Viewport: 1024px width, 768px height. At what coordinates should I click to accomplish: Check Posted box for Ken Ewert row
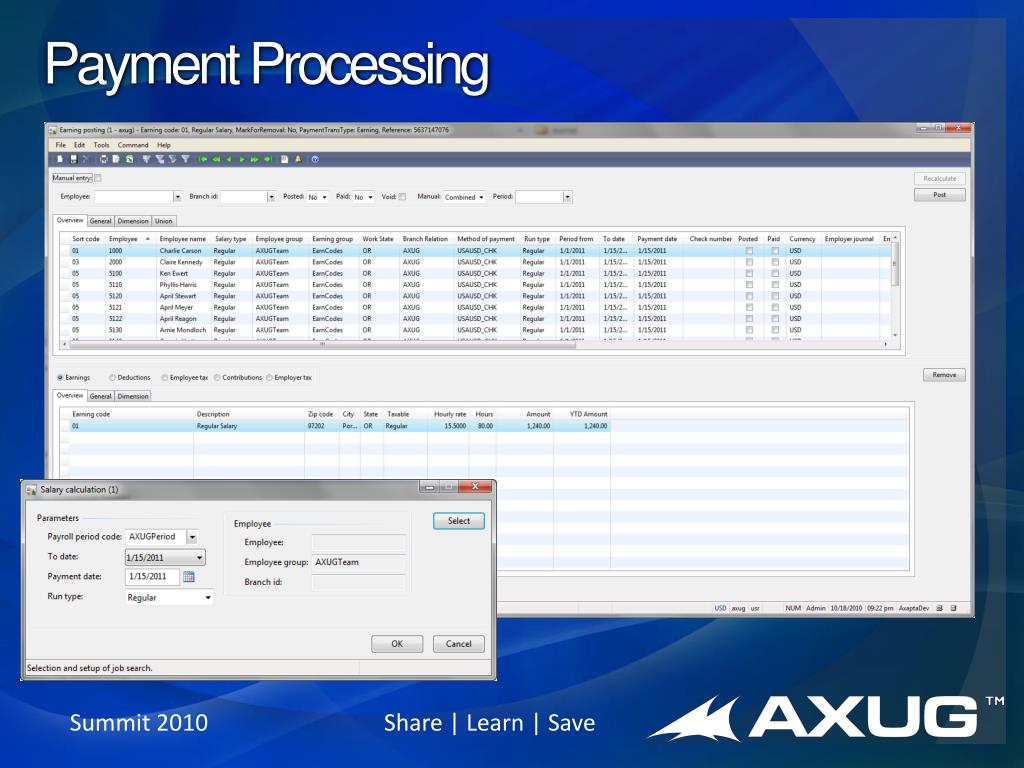[749, 274]
